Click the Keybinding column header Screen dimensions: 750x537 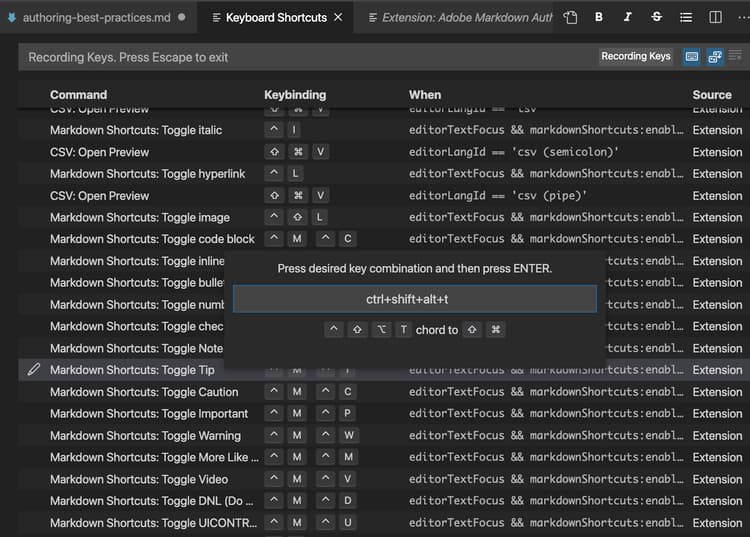point(295,95)
